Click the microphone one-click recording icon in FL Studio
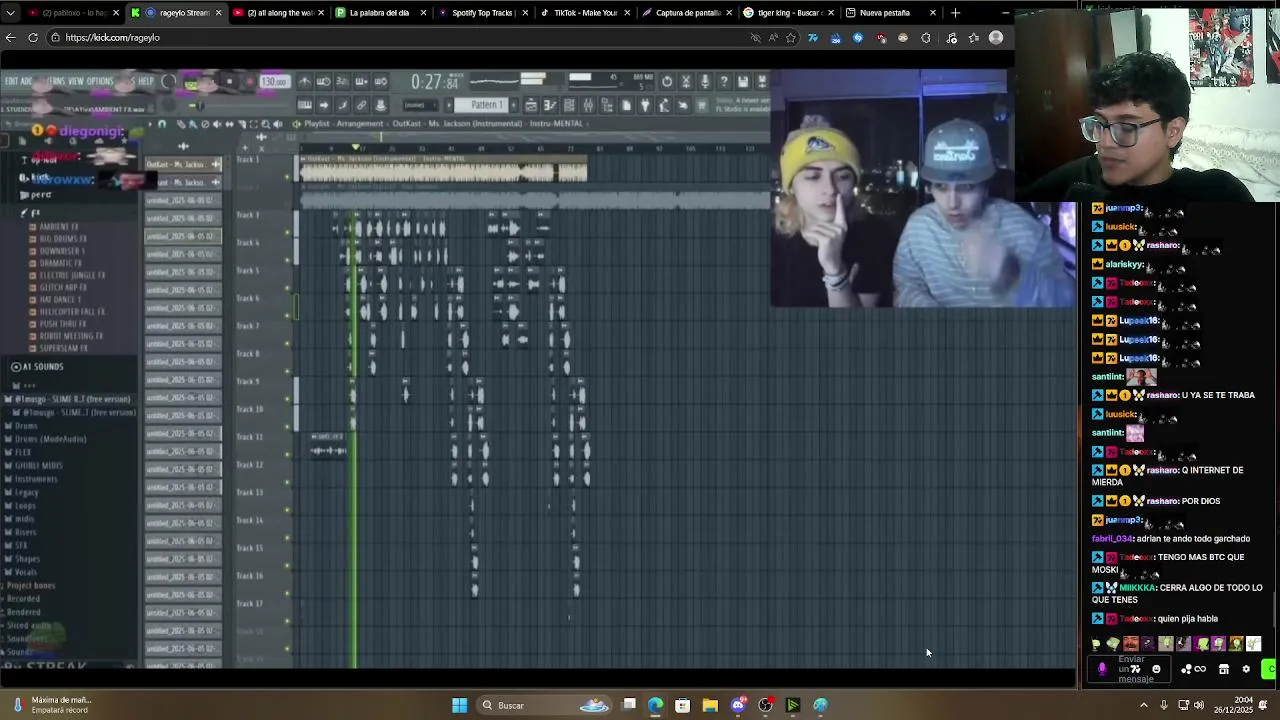This screenshot has width=1280, height=720. (x=705, y=81)
